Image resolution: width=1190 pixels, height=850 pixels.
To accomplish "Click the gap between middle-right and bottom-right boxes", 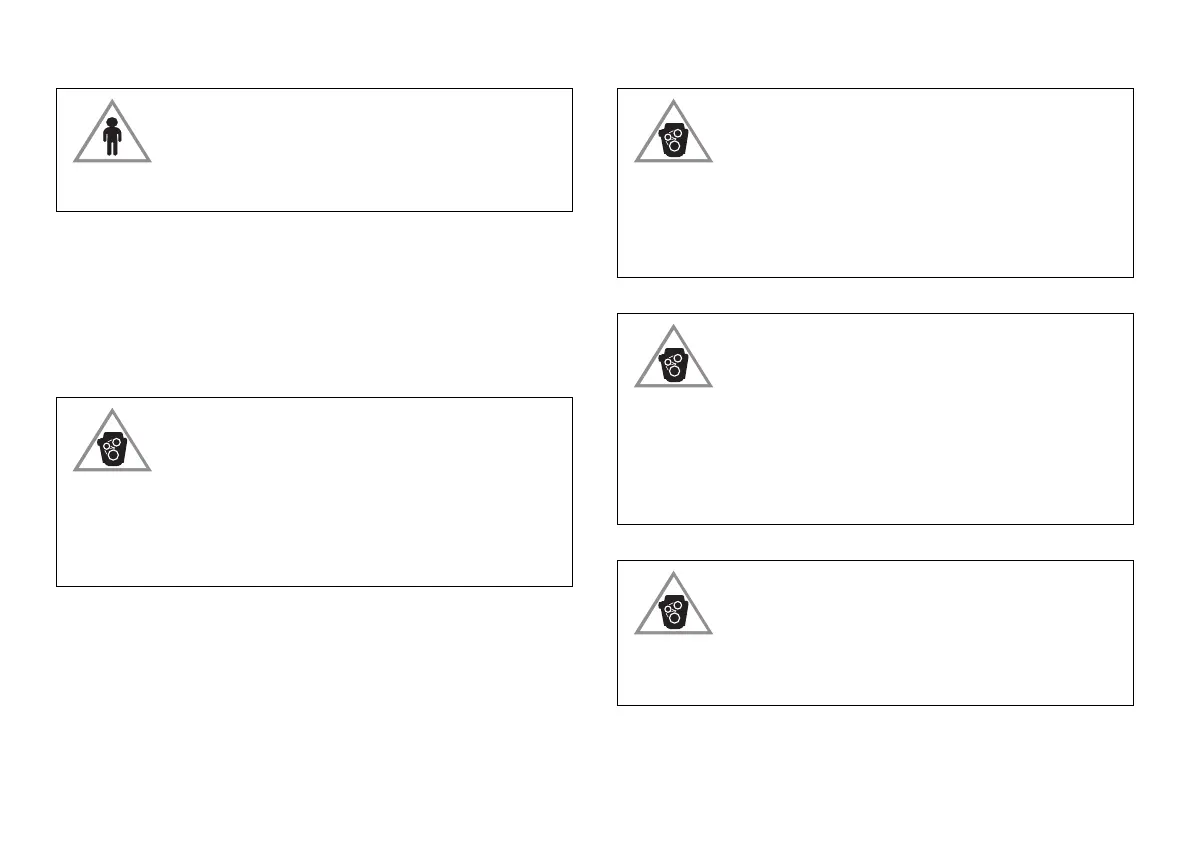I will [x=875, y=543].
